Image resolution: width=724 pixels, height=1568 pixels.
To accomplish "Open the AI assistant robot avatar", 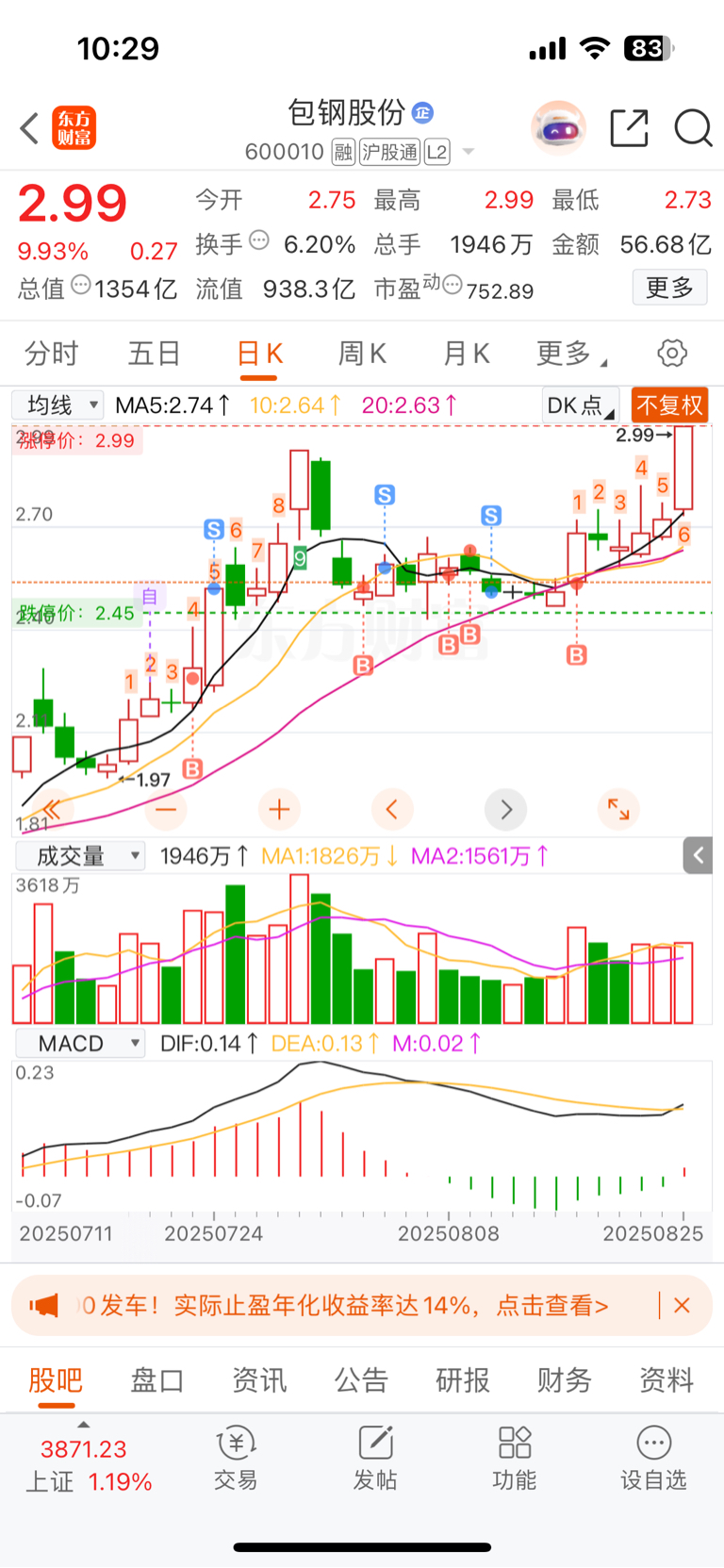I will click(x=558, y=127).
